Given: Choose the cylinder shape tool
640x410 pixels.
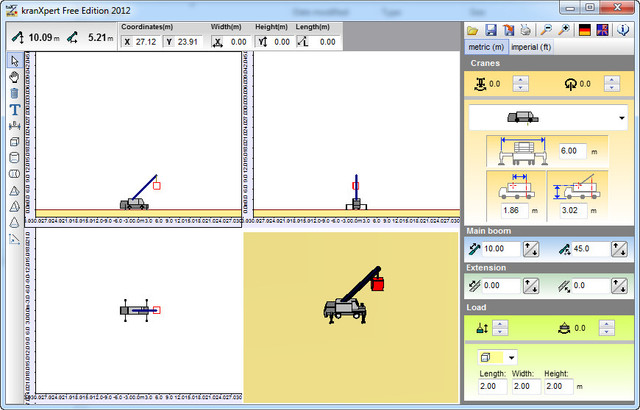Looking at the screenshot, I should tap(14, 158).
